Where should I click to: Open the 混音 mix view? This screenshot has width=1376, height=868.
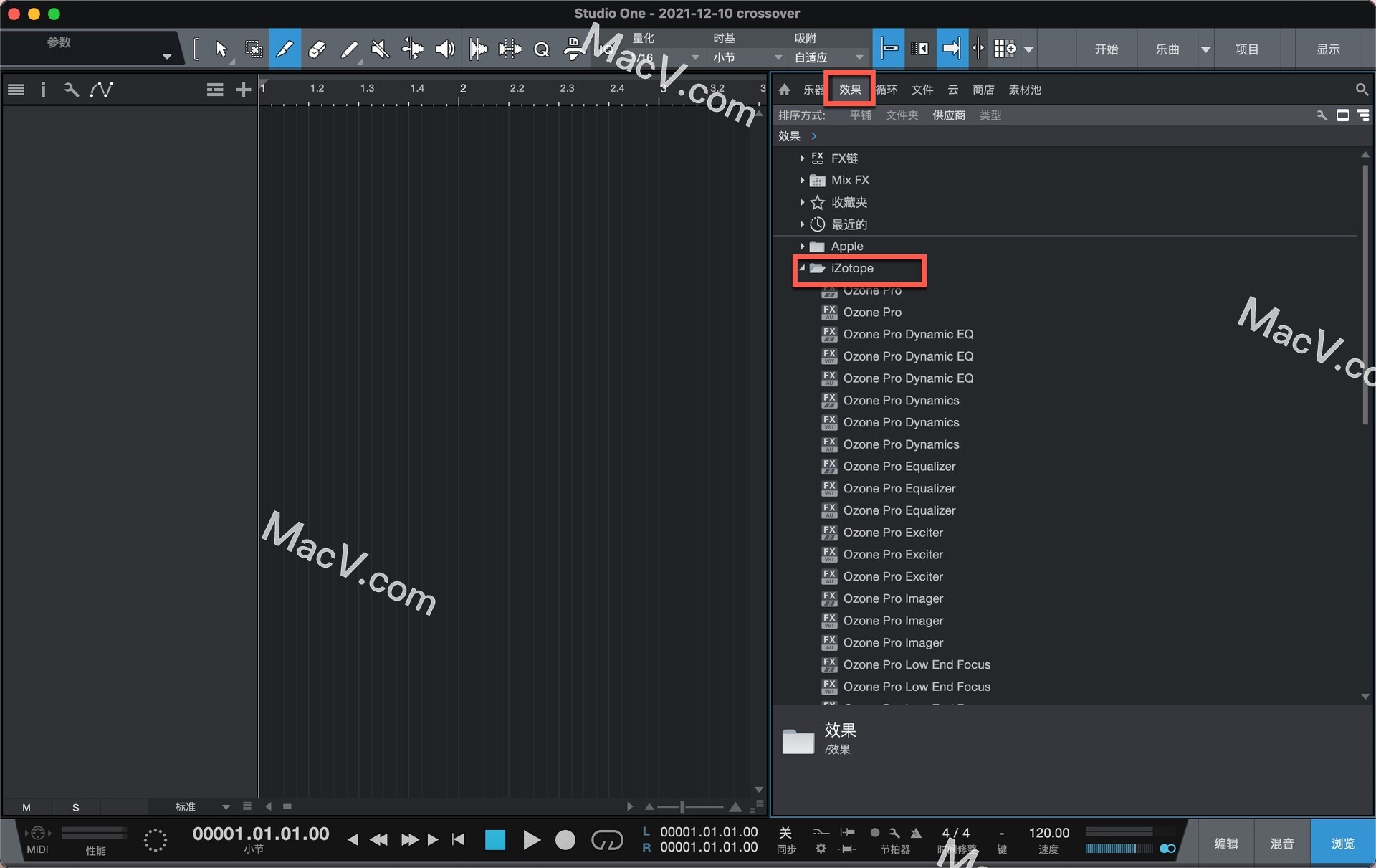[1282, 844]
